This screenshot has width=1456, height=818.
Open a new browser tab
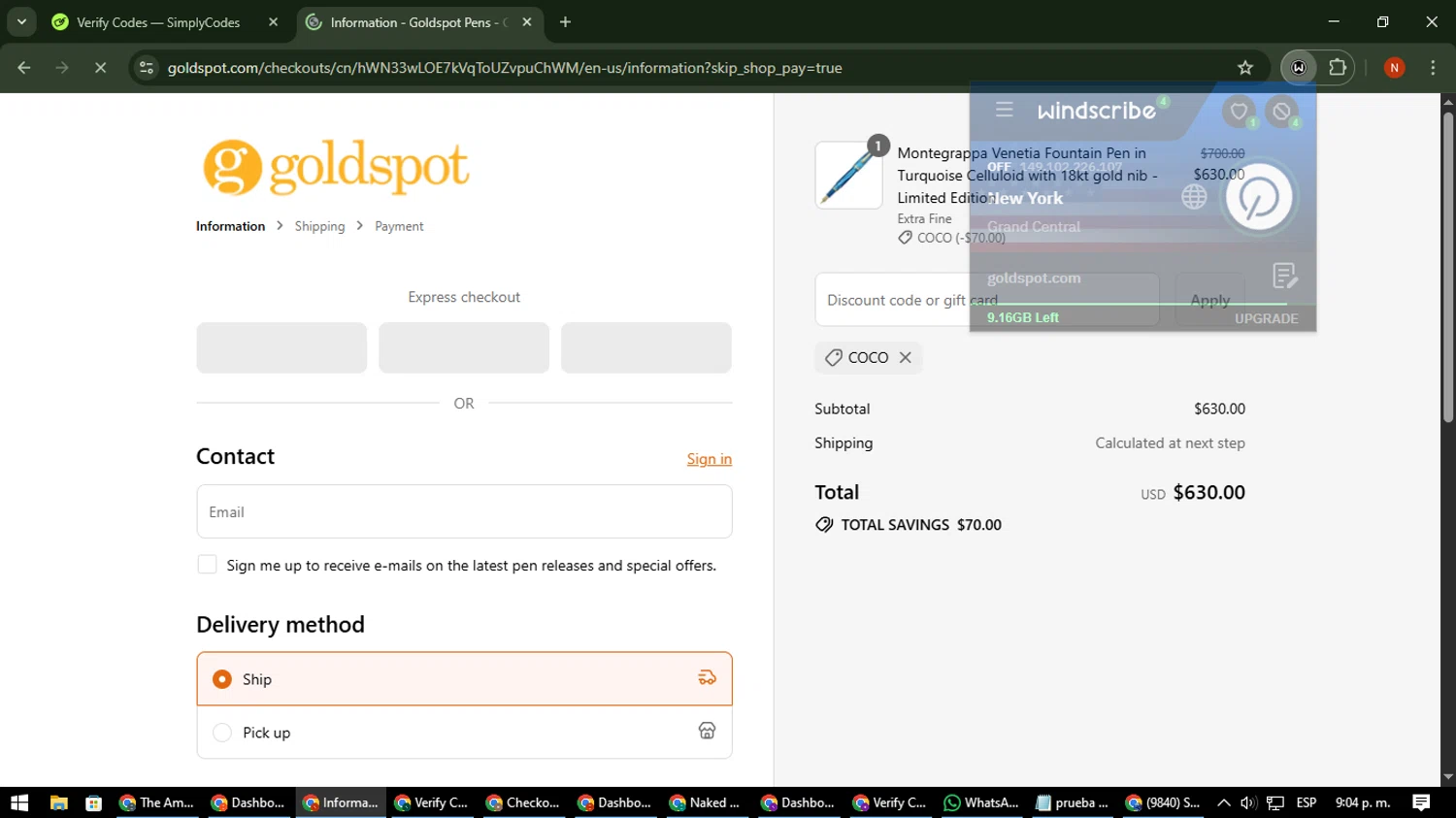pos(565,22)
